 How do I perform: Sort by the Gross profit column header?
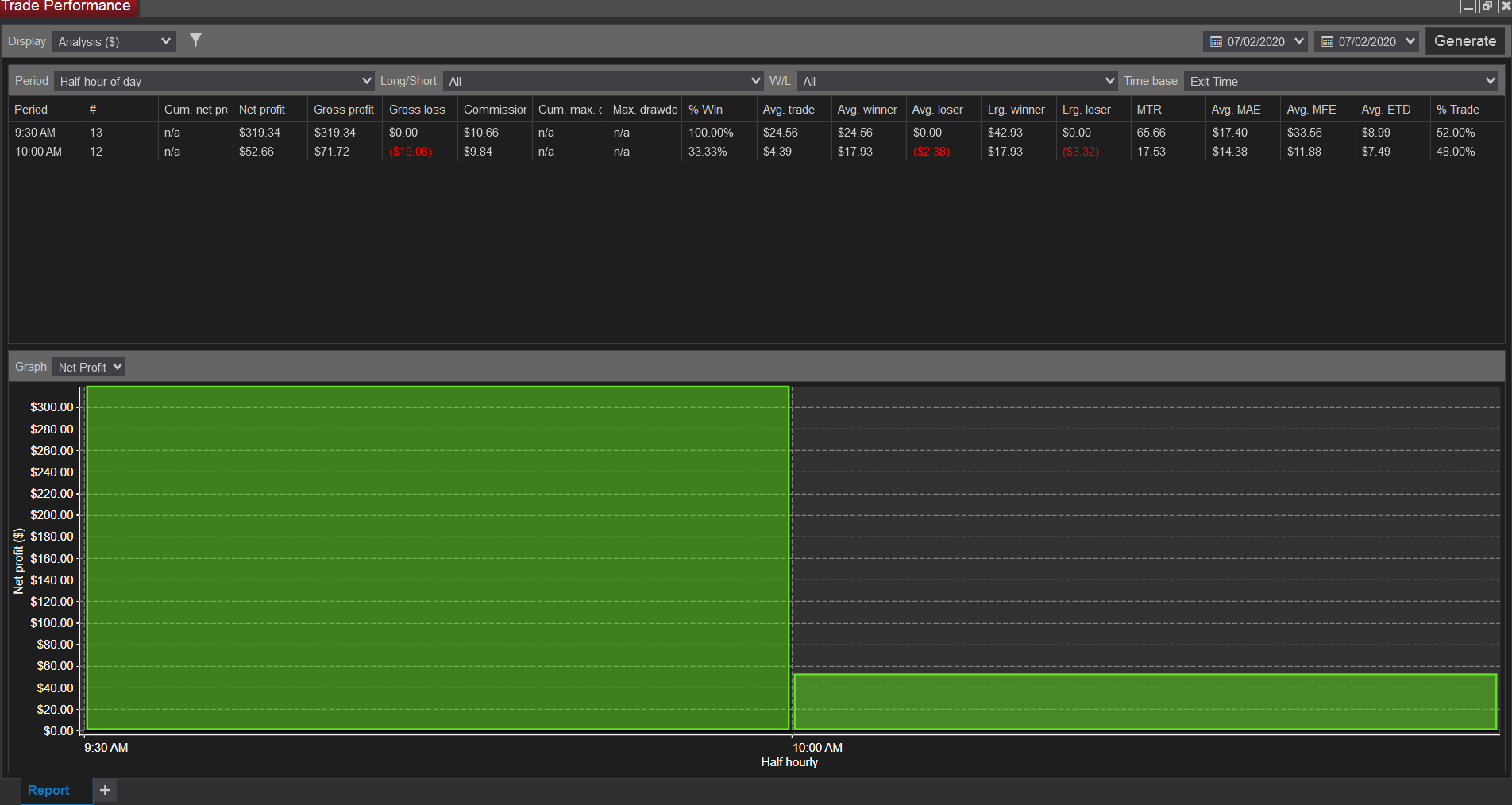pos(343,110)
